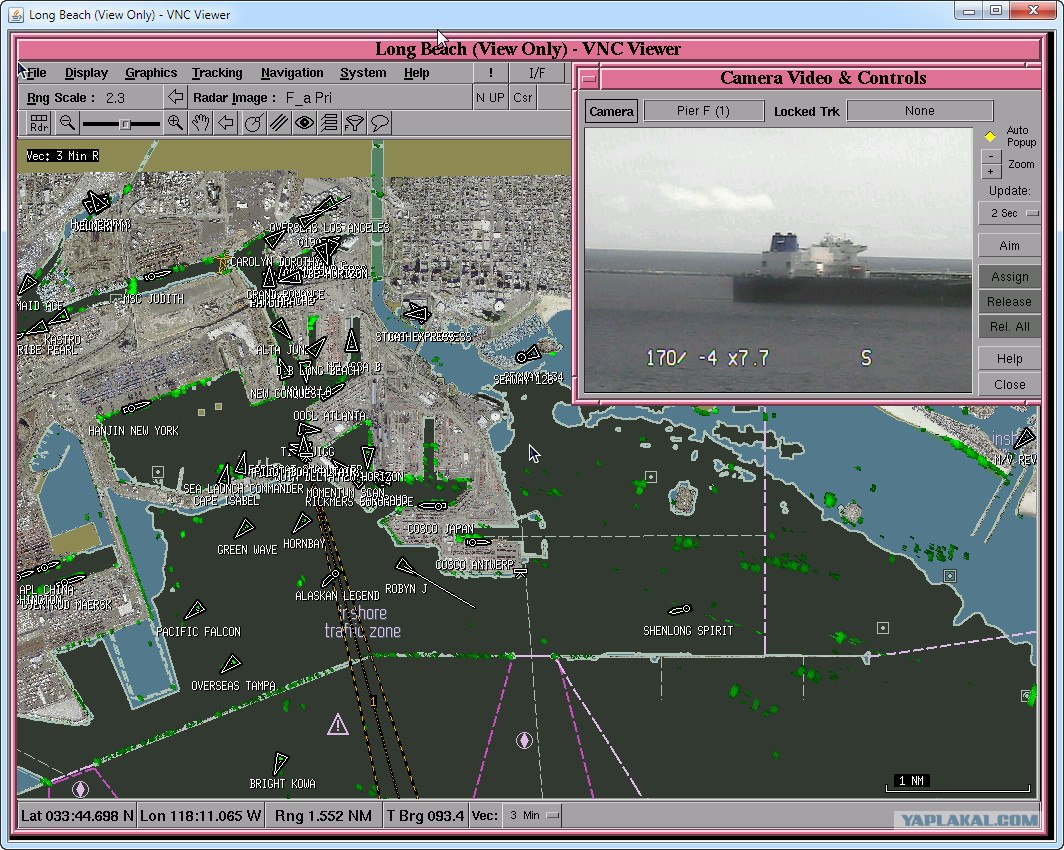
Task: Open the list lines icon
Action: 329,123
